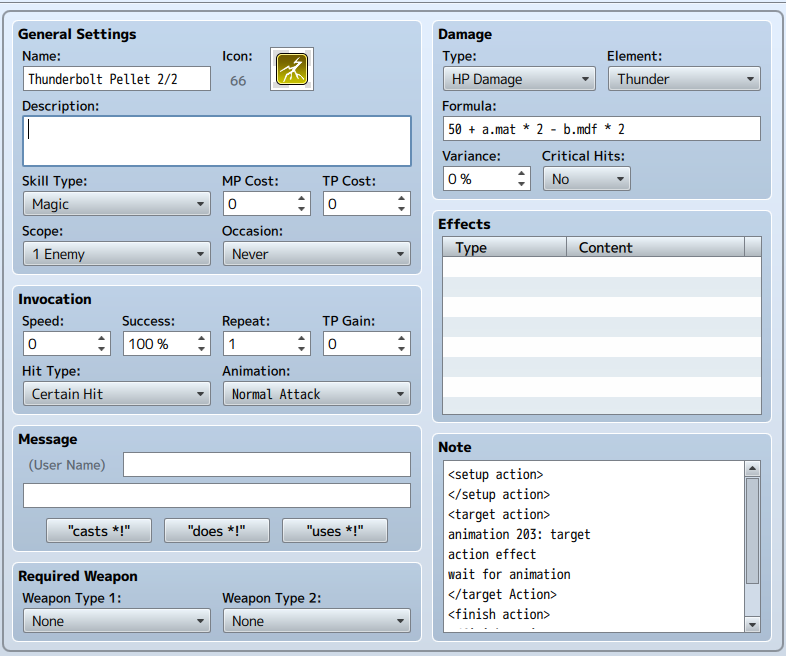The width and height of the screenshot is (786, 656).
Task: Increase TP Gain with the up arrow
Action: point(402,339)
